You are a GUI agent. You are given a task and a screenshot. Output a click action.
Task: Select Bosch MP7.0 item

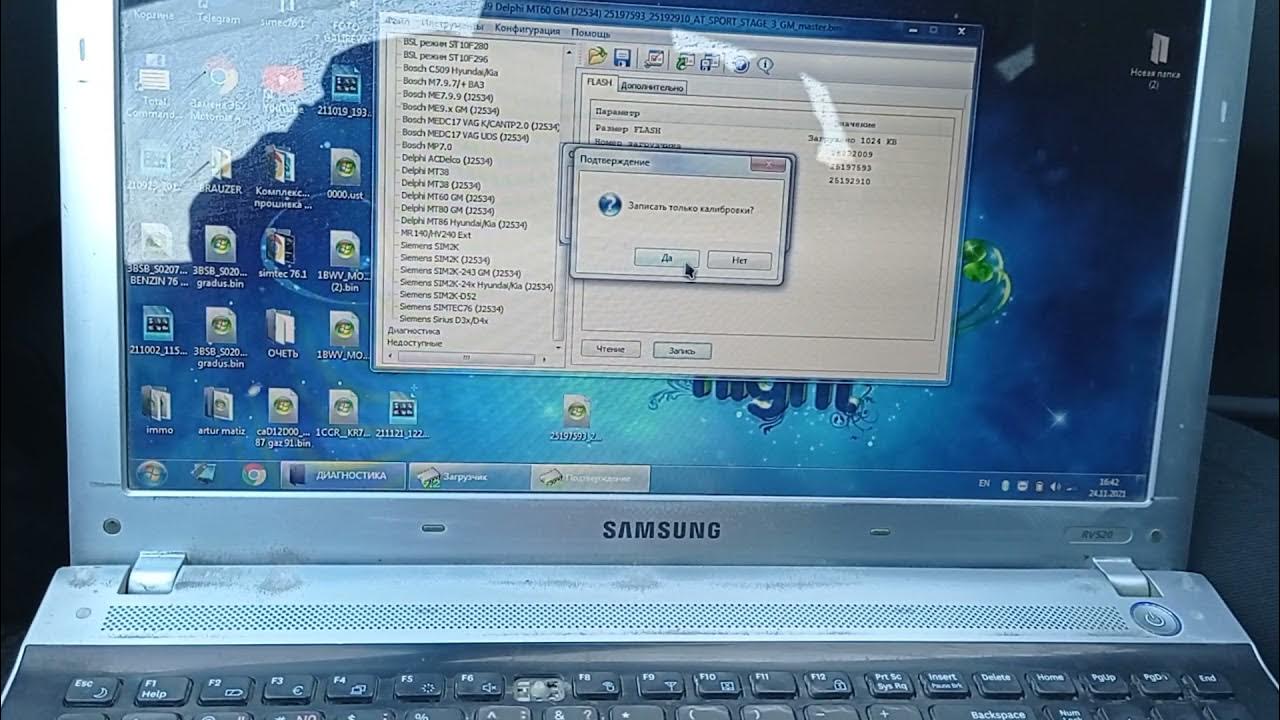click(x=426, y=146)
